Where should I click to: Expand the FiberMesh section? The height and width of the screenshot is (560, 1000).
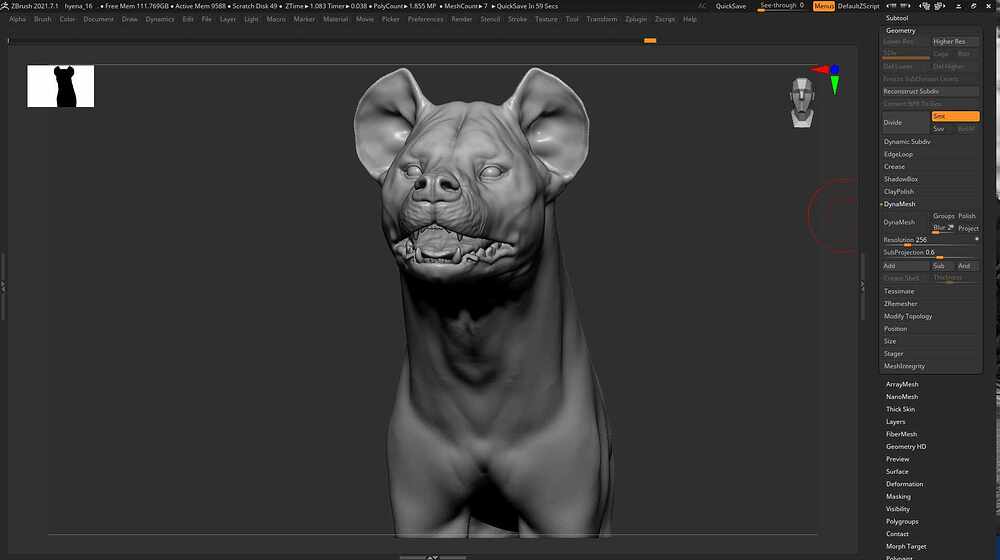[x=901, y=434]
